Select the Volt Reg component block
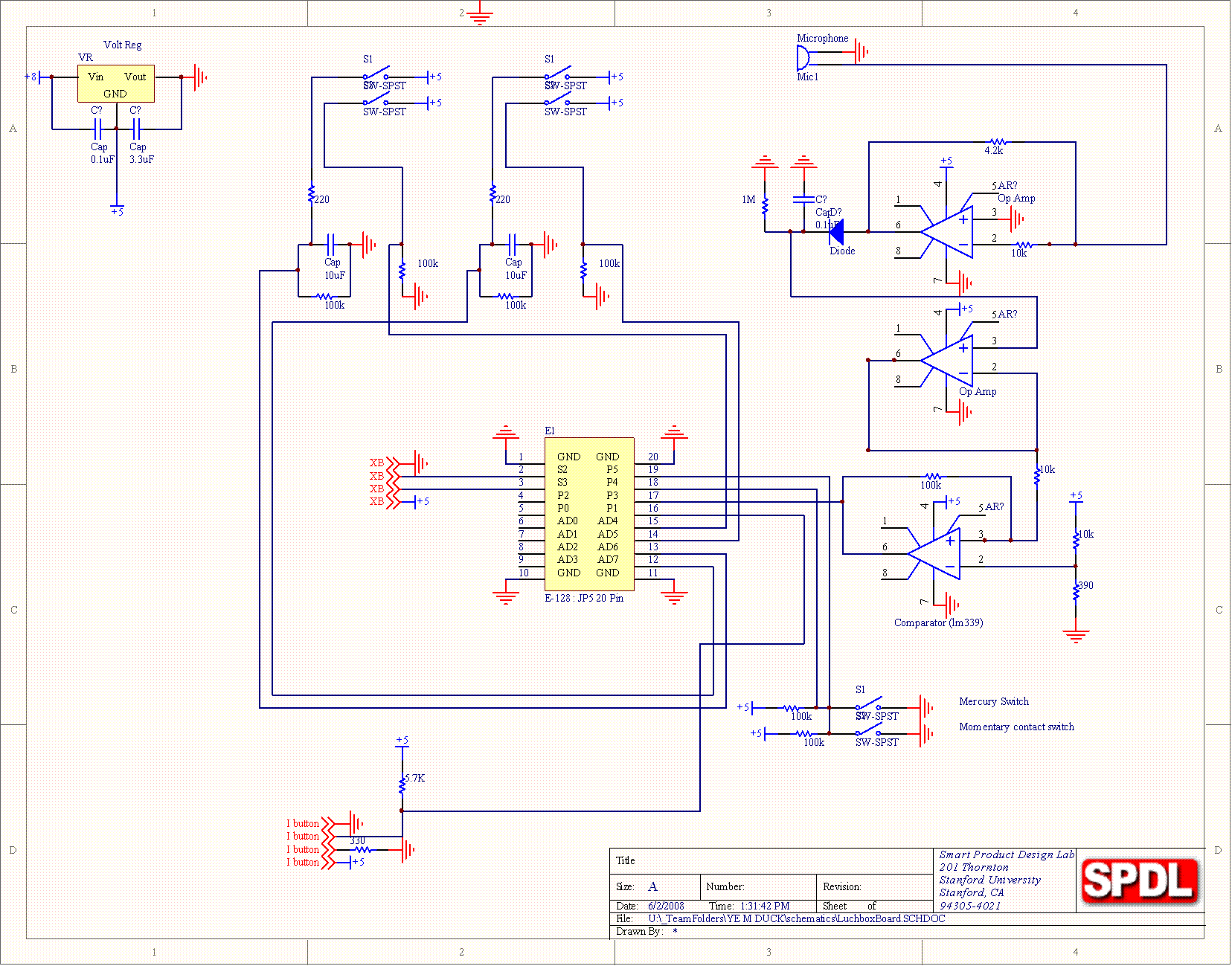This screenshot has width=1232, height=966. [115, 83]
